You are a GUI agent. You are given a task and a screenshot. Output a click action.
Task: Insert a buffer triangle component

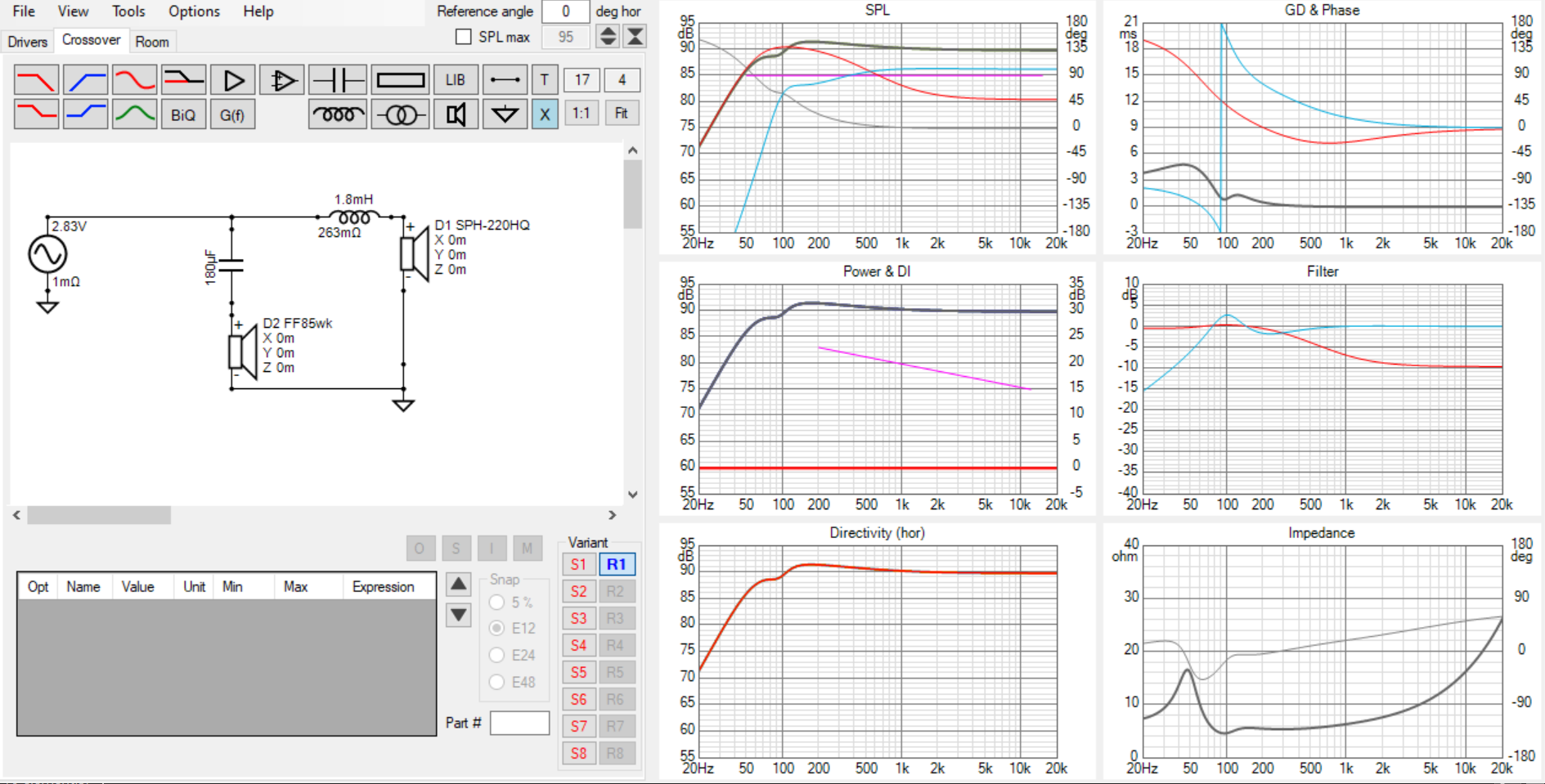(232, 80)
